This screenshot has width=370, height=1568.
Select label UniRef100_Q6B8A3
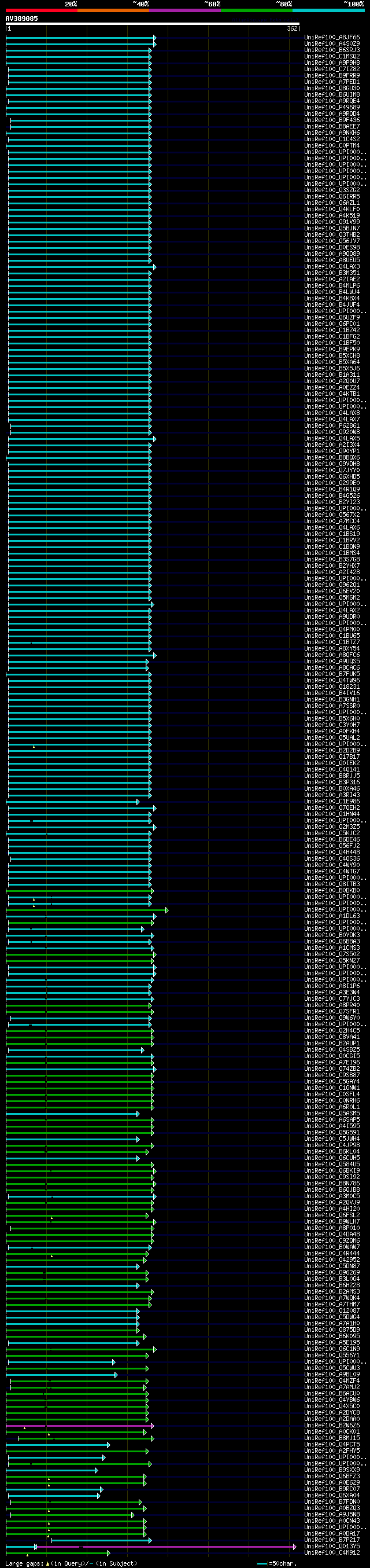(x=332, y=941)
